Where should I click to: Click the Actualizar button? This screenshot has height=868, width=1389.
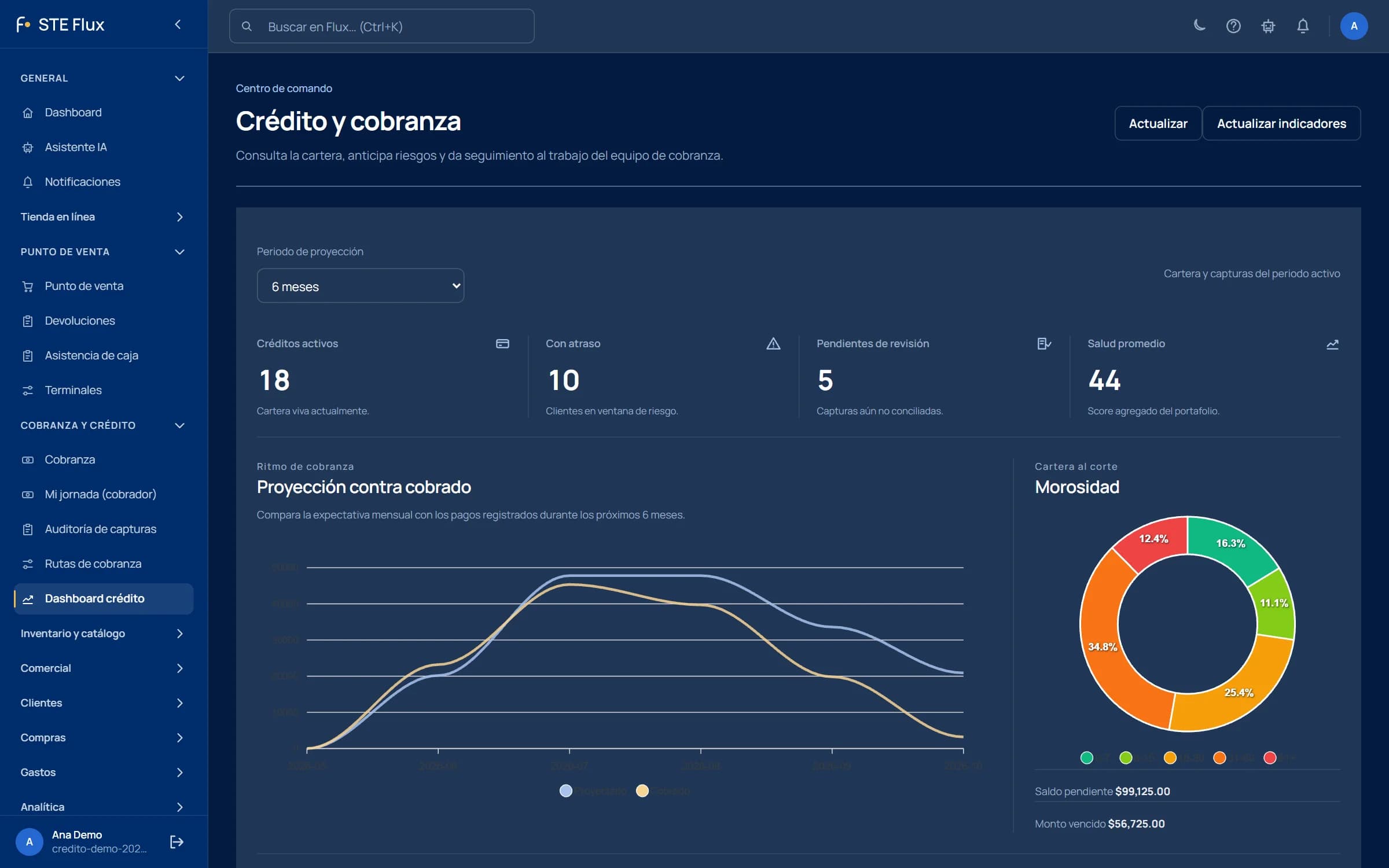(x=1157, y=123)
